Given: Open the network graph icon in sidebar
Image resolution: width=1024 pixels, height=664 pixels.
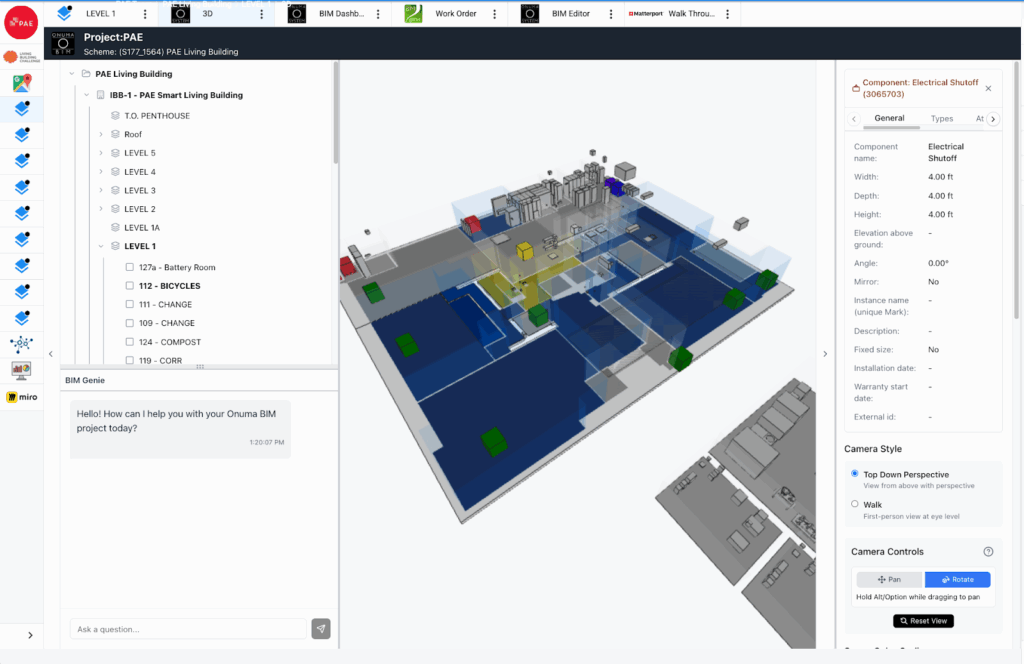Looking at the screenshot, I should pyautogui.click(x=21, y=344).
